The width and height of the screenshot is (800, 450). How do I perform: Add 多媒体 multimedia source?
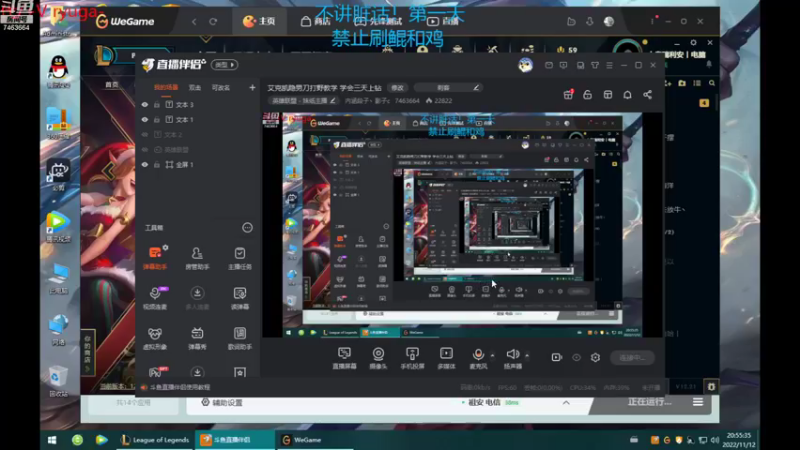[x=446, y=358]
